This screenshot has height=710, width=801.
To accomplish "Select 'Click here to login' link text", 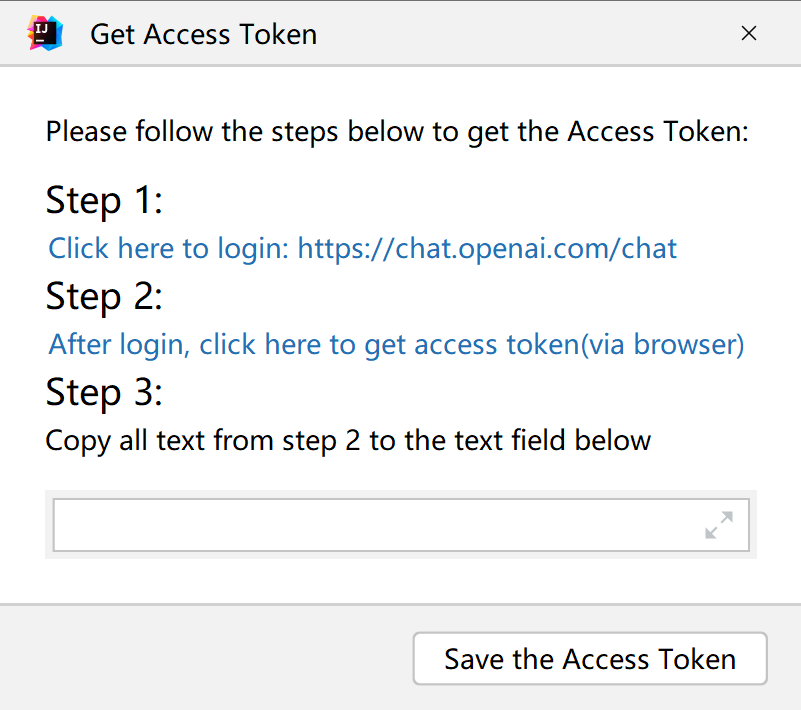I will [x=169, y=248].
